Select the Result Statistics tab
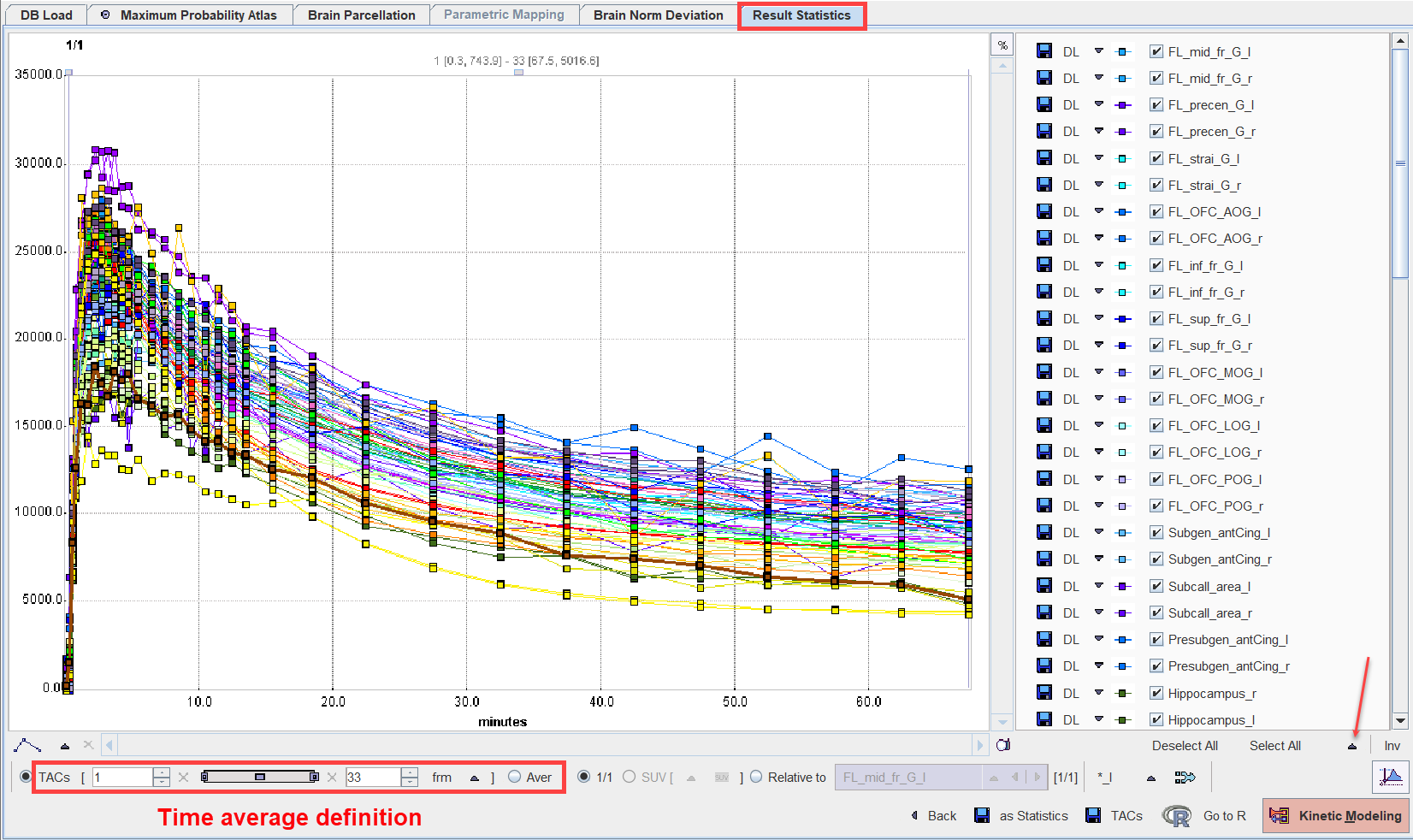 click(801, 15)
